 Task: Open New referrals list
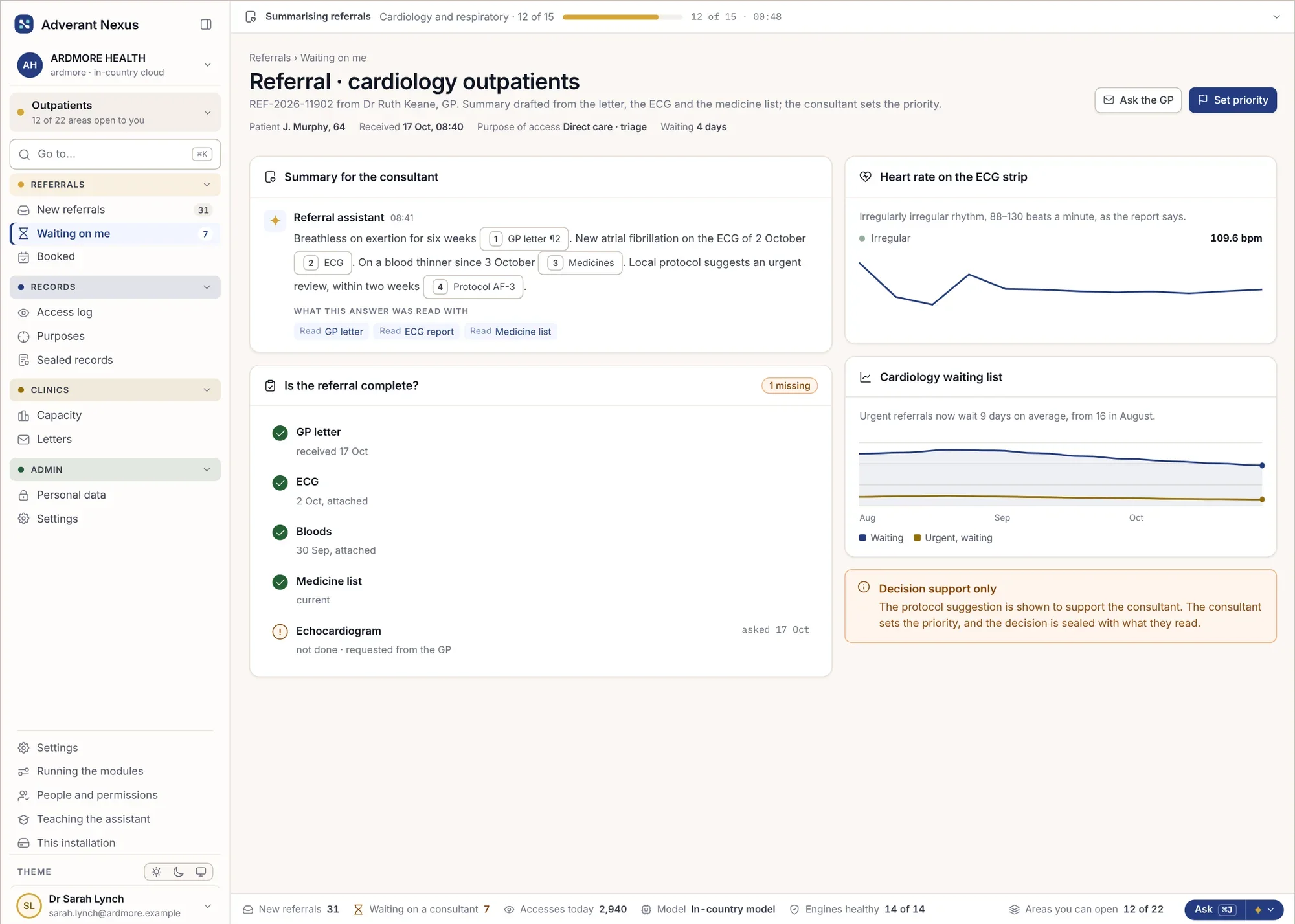115,210
